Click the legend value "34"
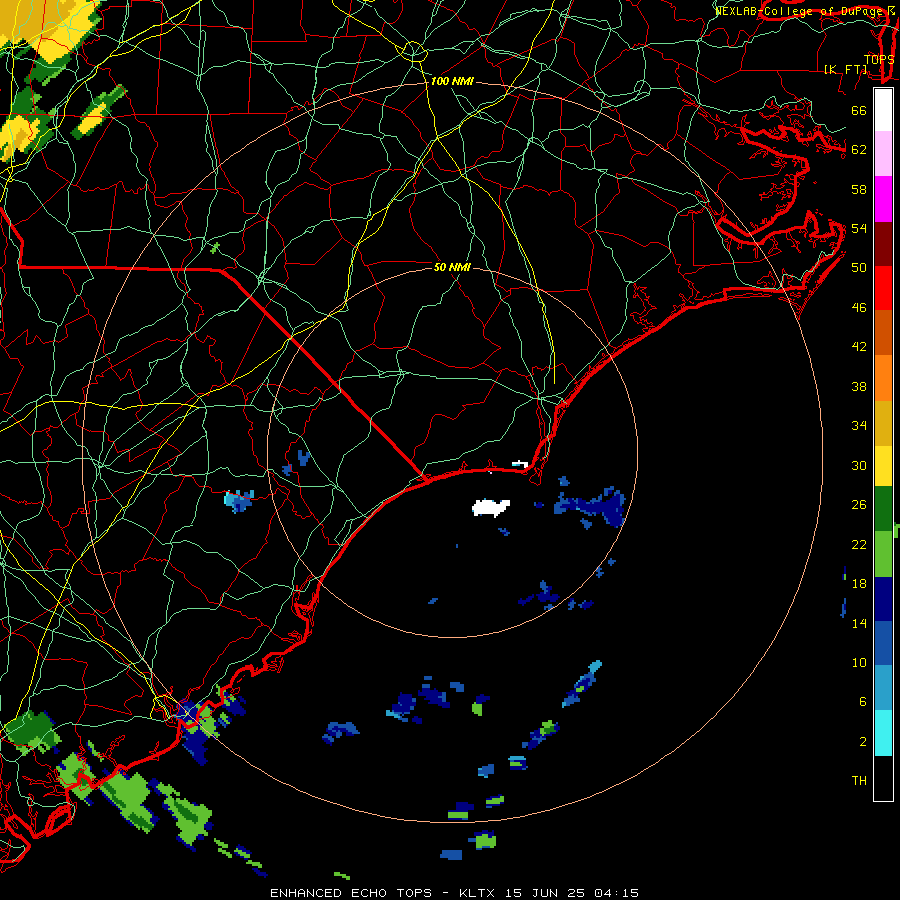900x900 pixels. click(859, 425)
